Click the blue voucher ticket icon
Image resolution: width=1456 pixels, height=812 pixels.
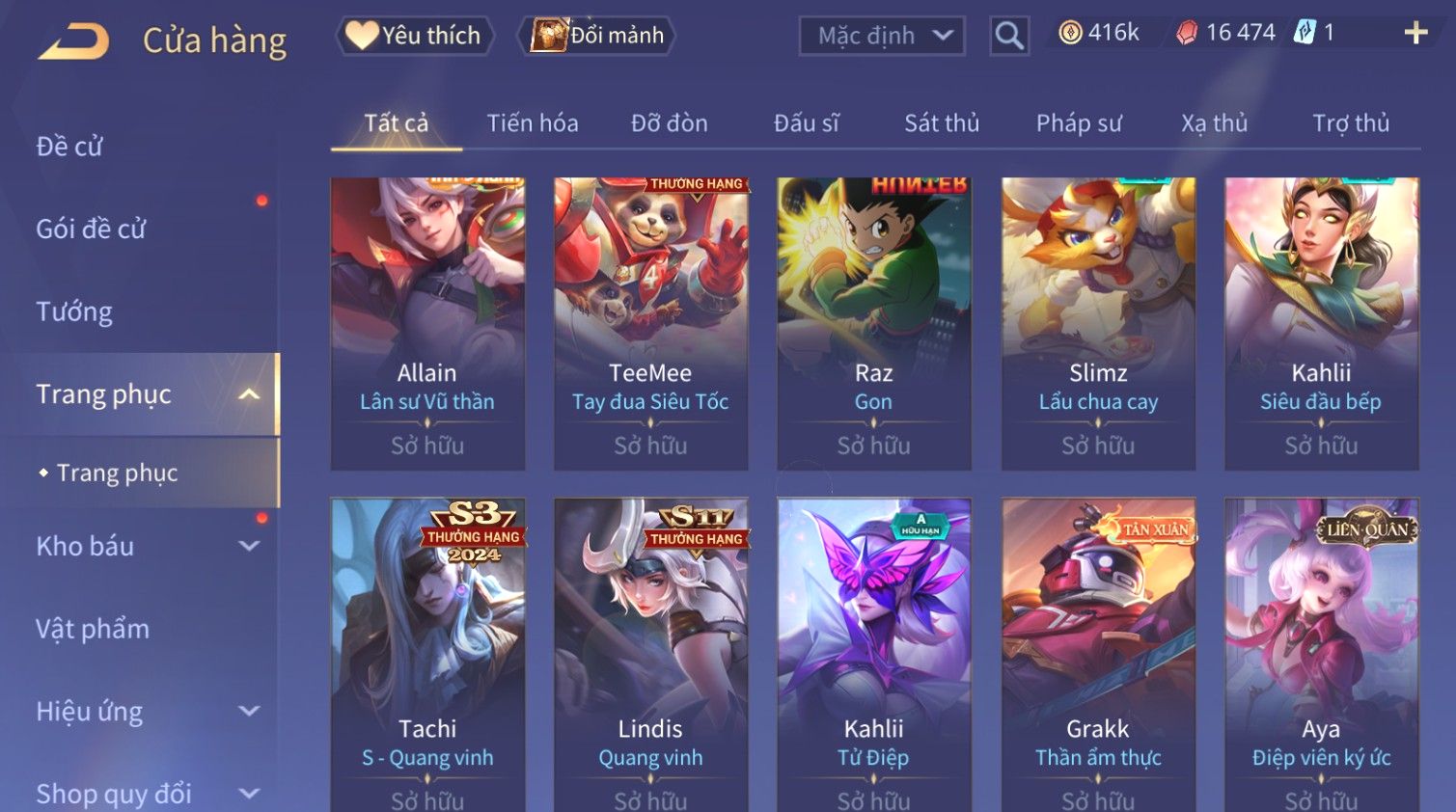(x=1305, y=32)
